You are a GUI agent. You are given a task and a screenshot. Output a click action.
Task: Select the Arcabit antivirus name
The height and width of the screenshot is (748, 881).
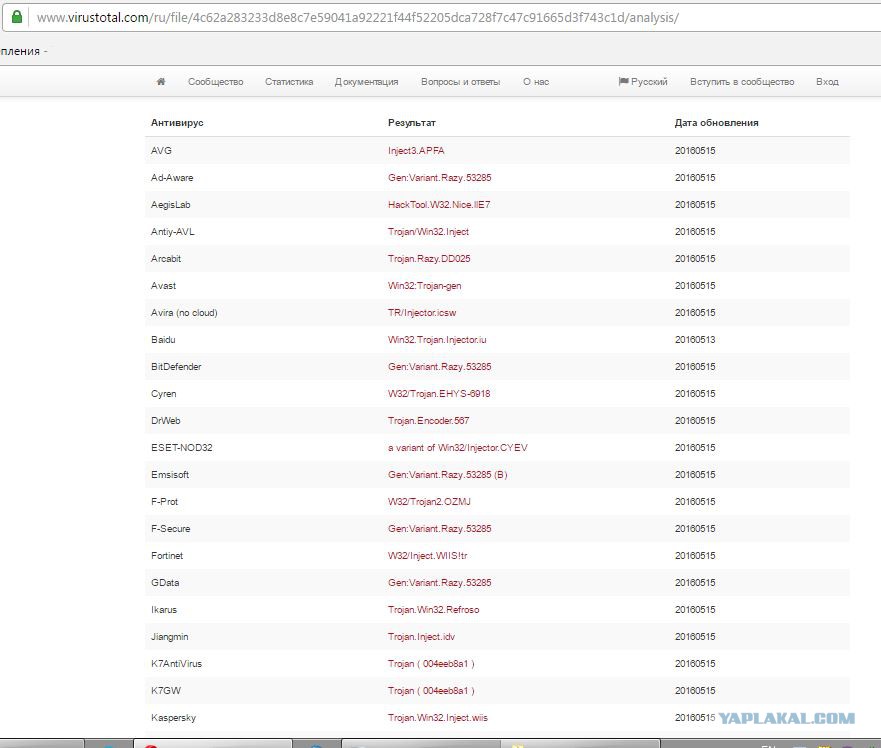(166, 259)
